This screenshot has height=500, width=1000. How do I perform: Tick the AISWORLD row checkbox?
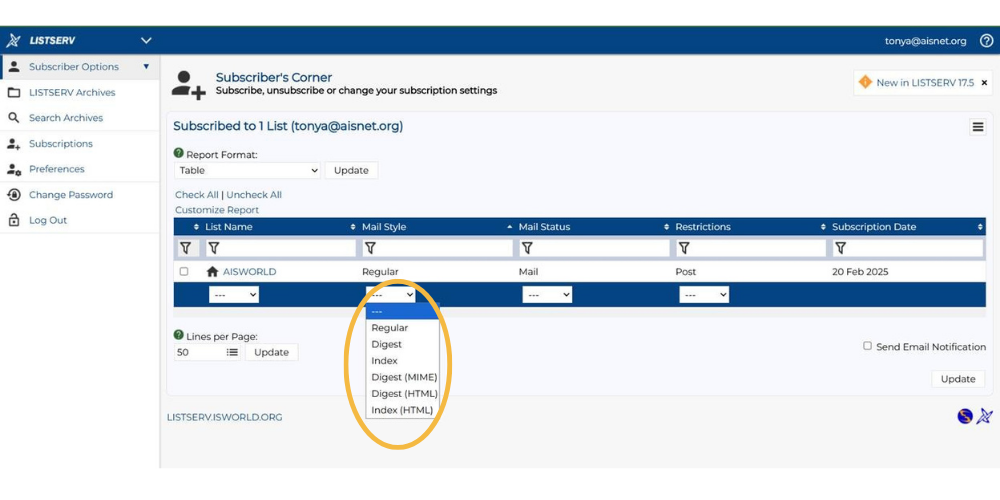[x=183, y=272]
